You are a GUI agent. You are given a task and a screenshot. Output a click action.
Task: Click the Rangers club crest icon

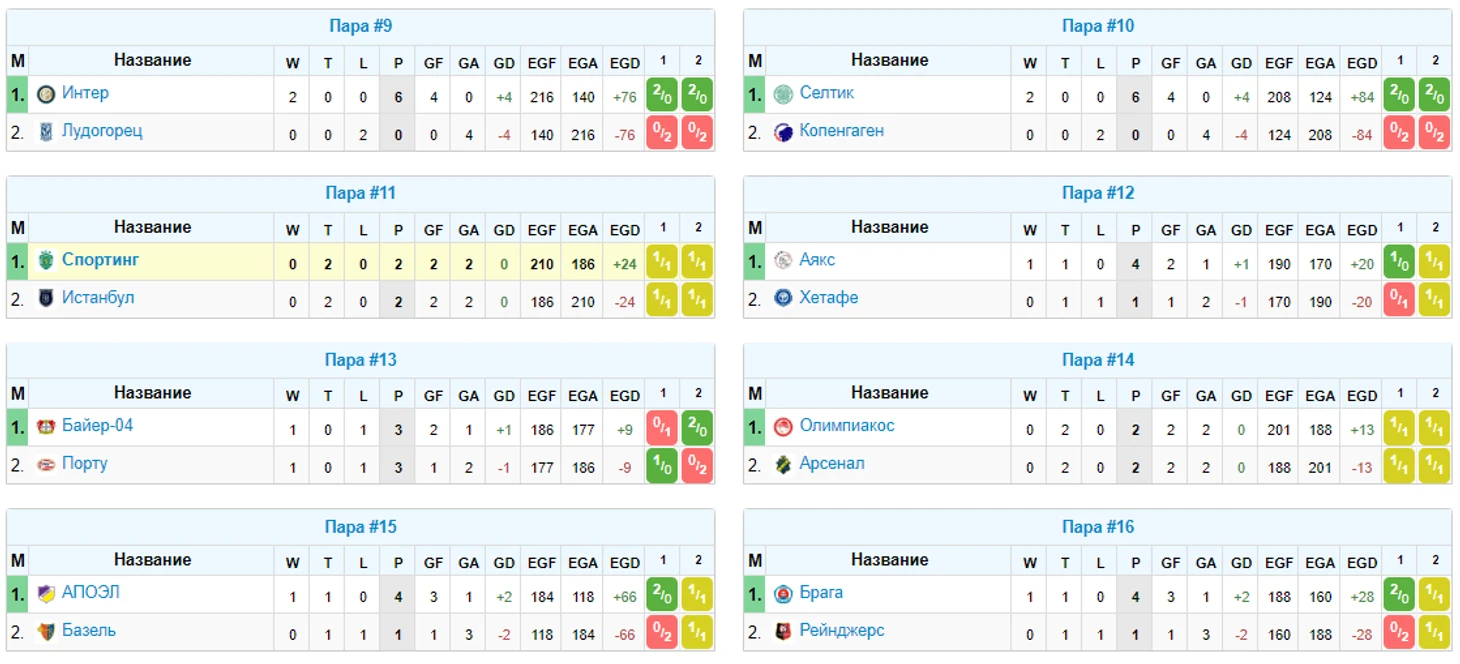pos(783,632)
